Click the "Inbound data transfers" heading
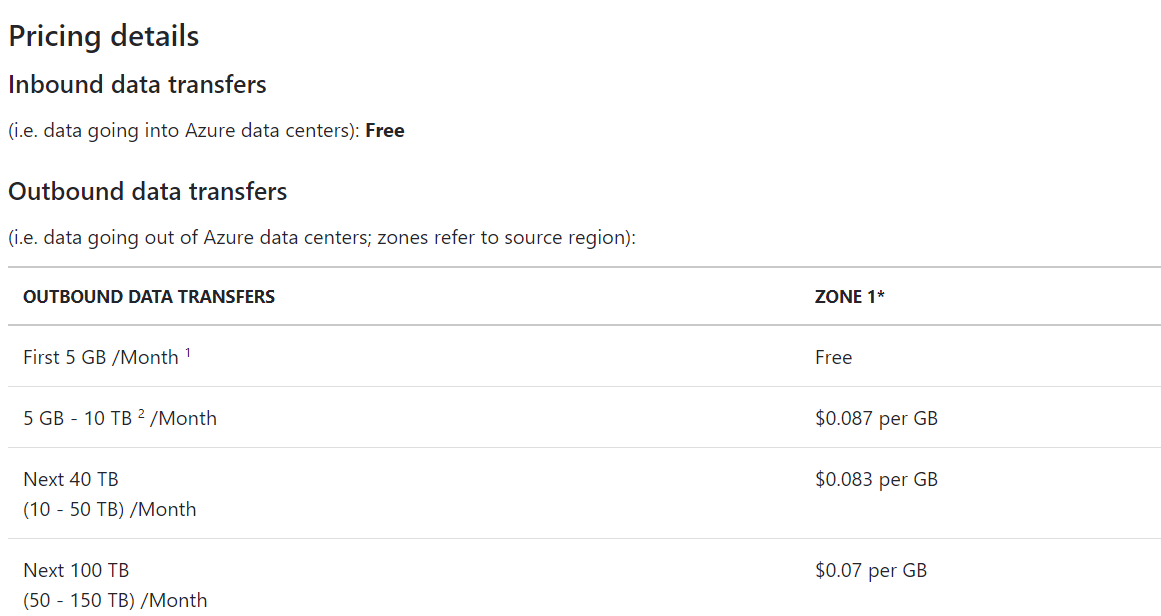Viewport: 1161px width, 616px height. 137,85
